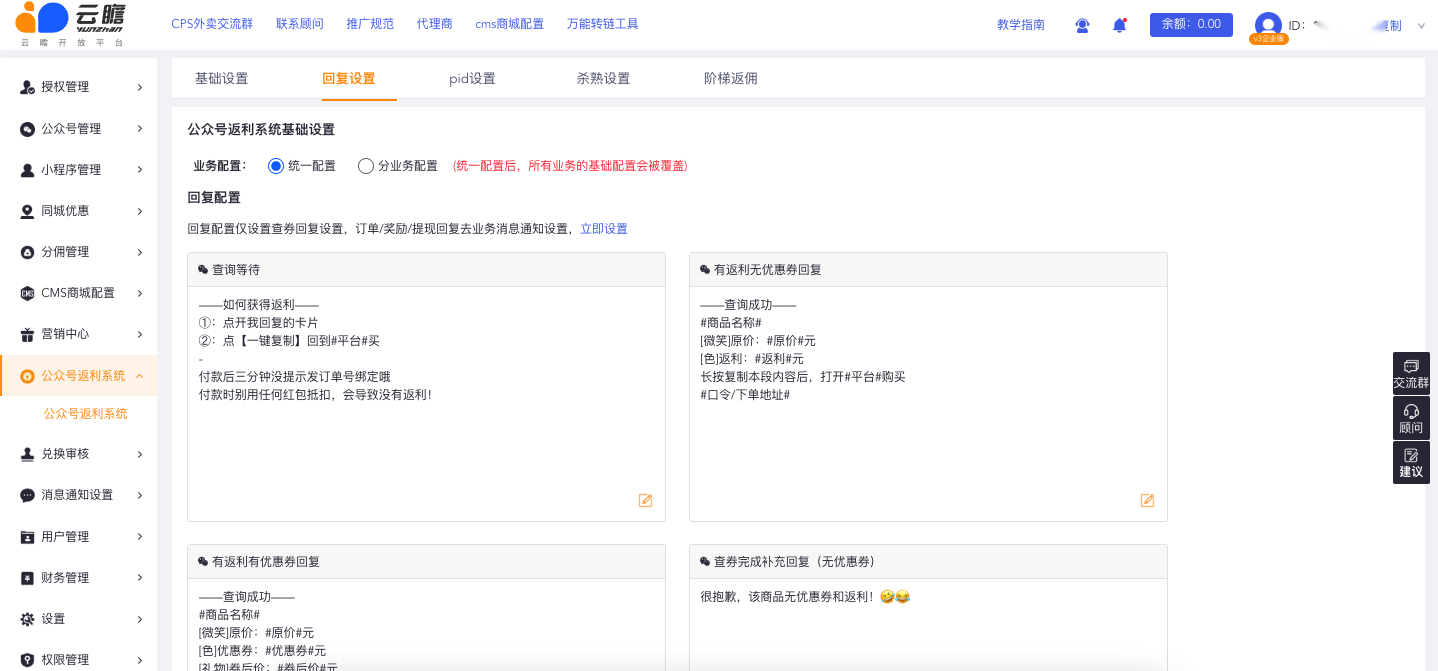Image resolution: width=1438 pixels, height=671 pixels.
Task: Click the v3企业版 badge
Action: point(1269,38)
